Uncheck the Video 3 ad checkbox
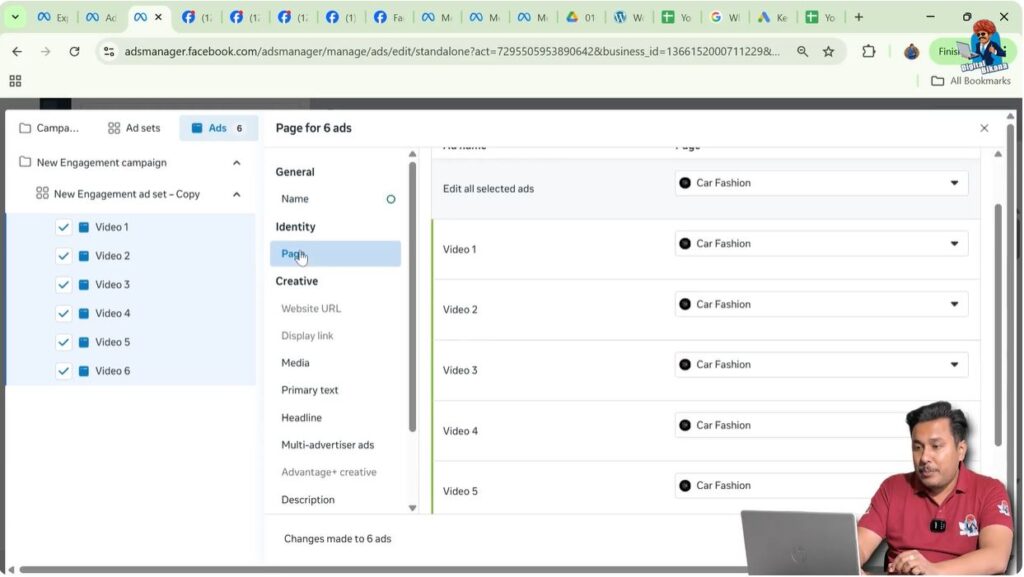 point(64,285)
